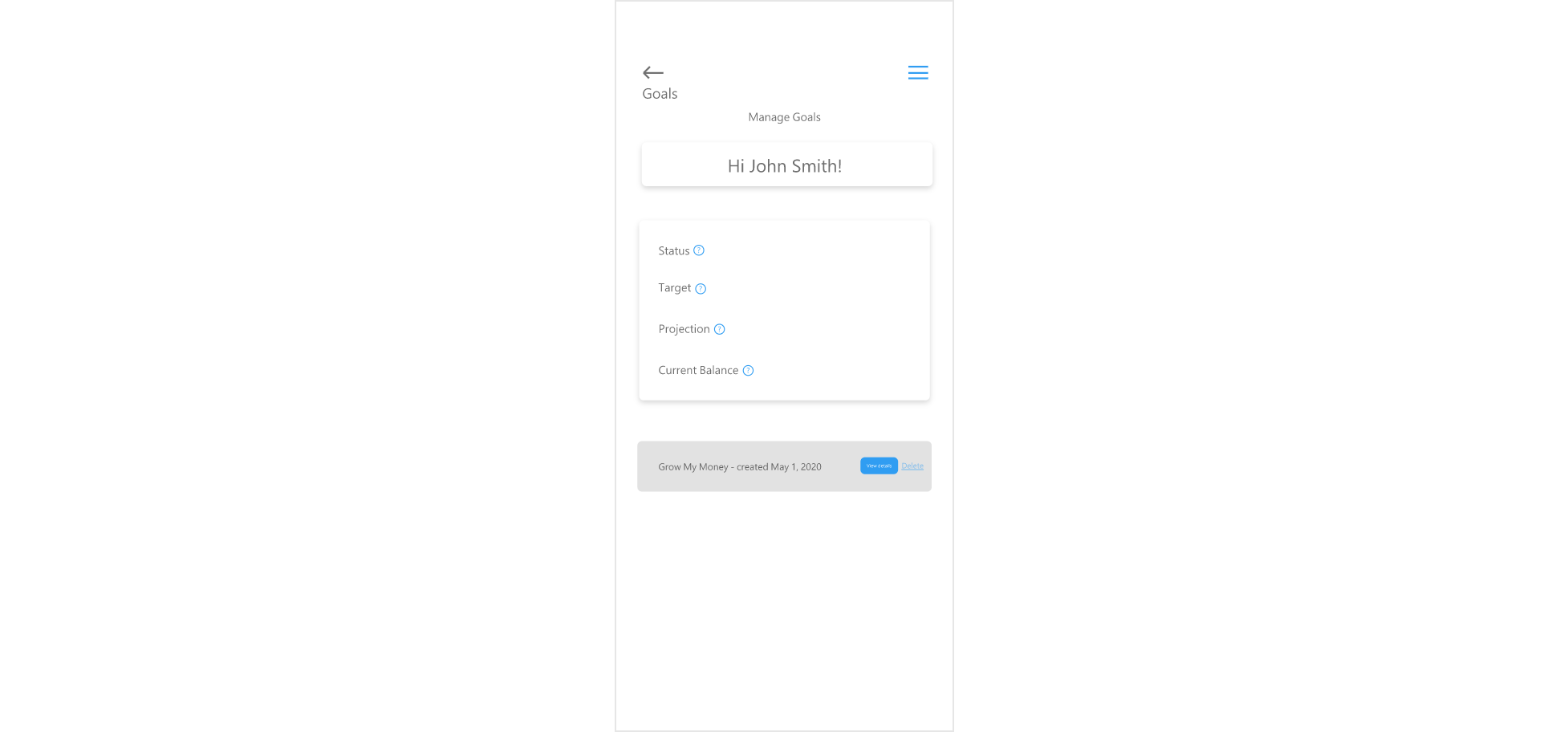The height and width of the screenshot is (732, 1568).
Task: Show help for Status field
Action: tap(699, 250)
